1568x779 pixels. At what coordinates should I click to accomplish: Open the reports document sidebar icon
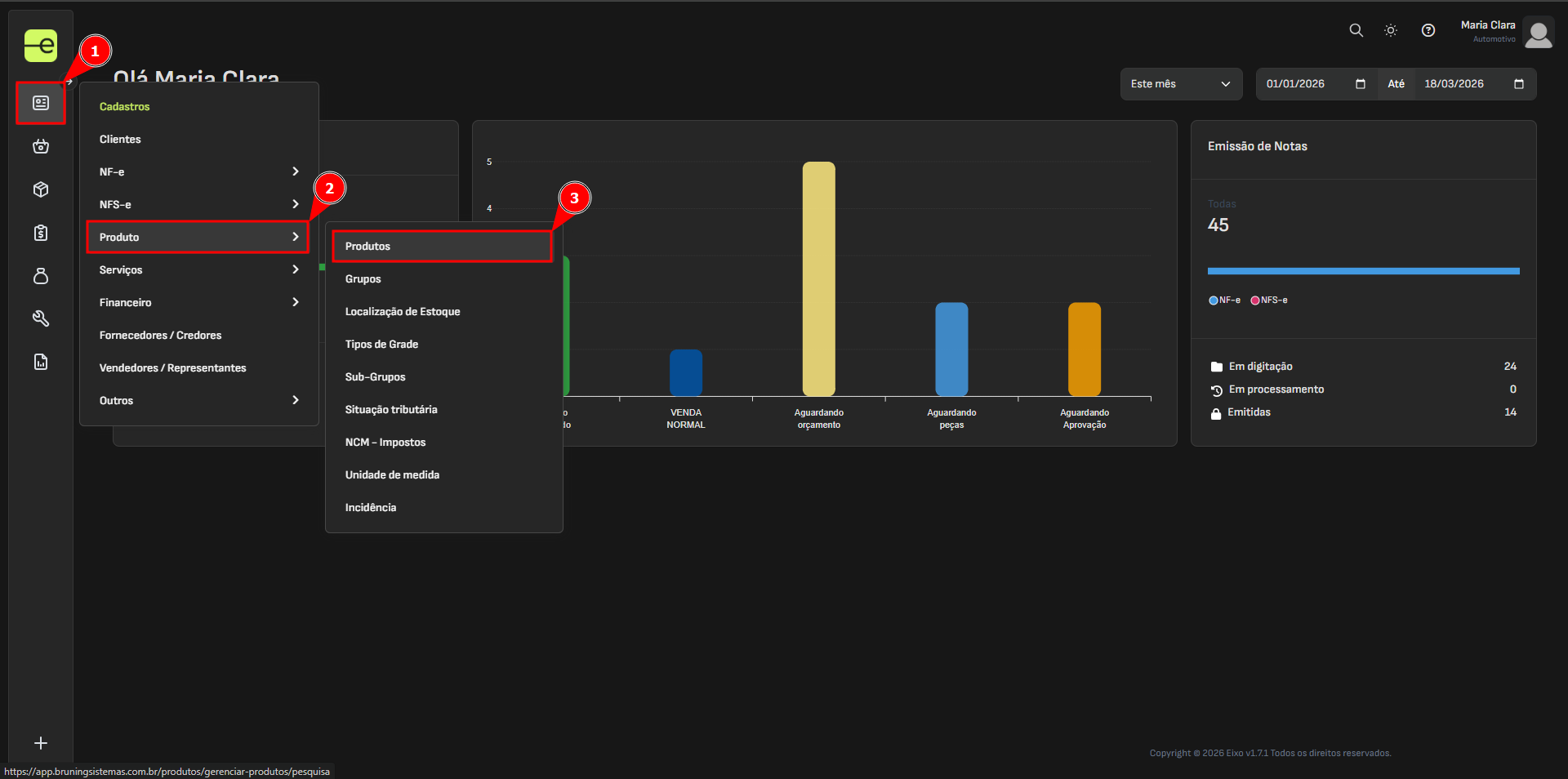41,362
